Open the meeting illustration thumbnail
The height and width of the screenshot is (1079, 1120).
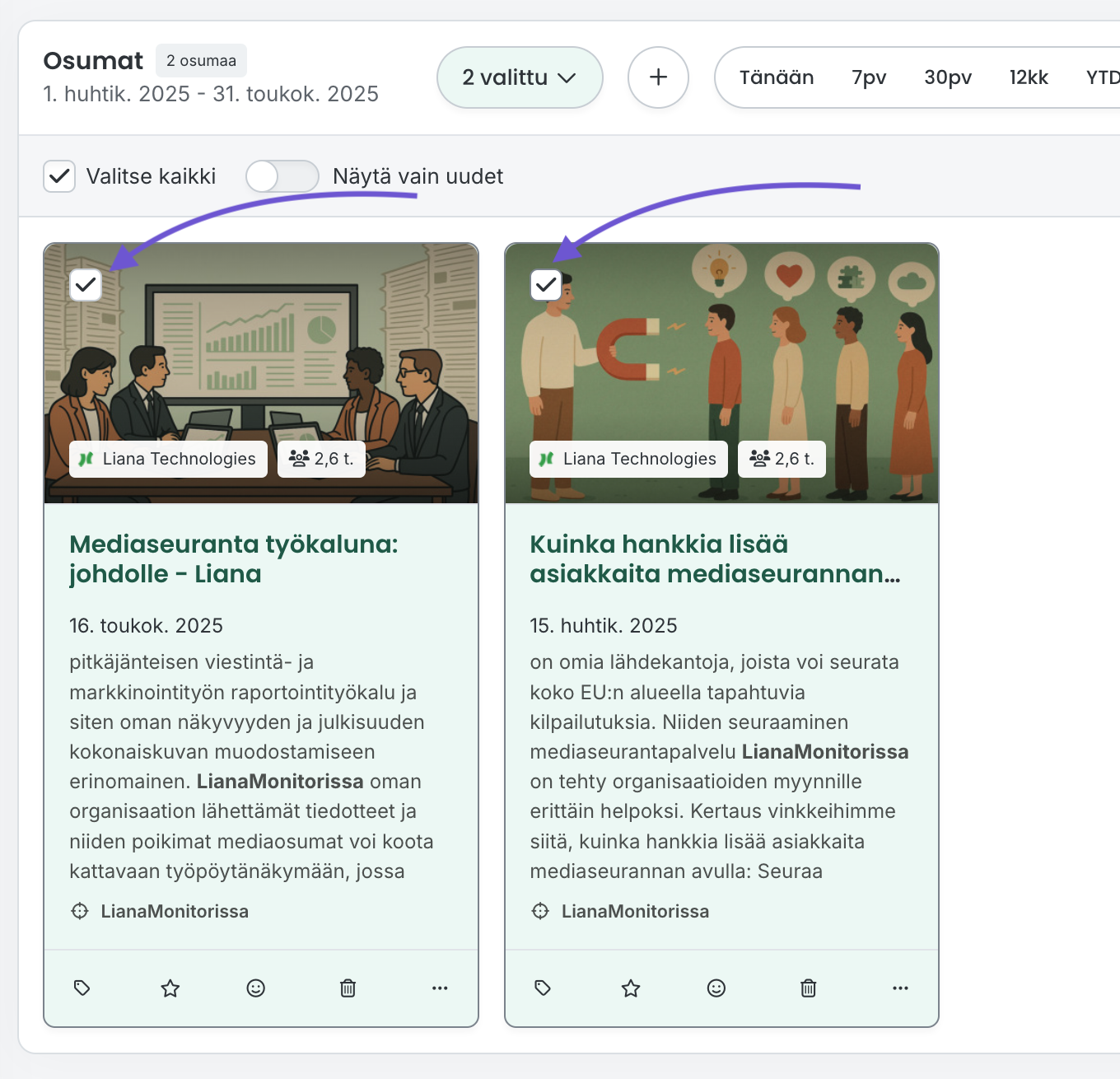tap(261, 373)
